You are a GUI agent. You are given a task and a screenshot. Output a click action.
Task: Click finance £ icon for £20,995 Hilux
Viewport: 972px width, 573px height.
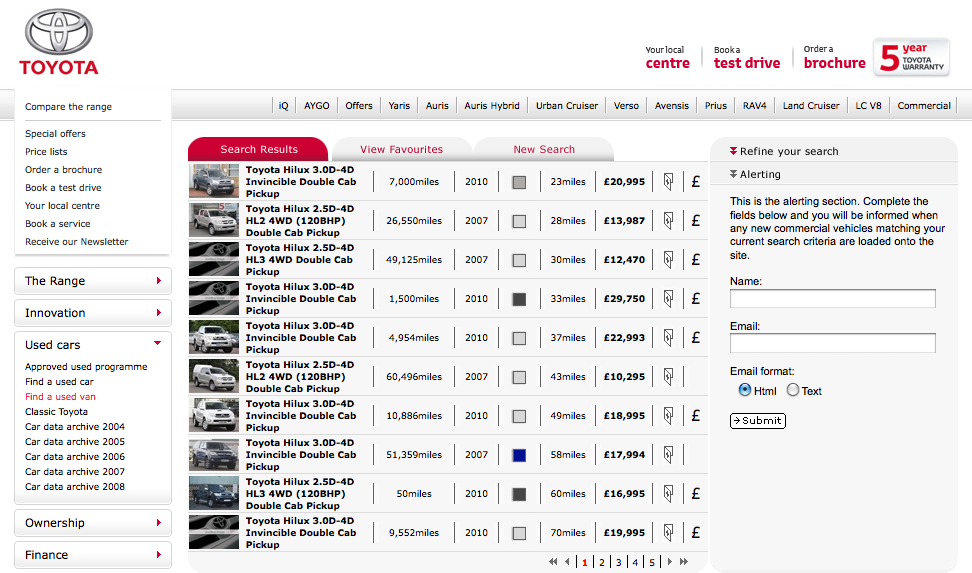pyautogui.click(x=696, y=182)
